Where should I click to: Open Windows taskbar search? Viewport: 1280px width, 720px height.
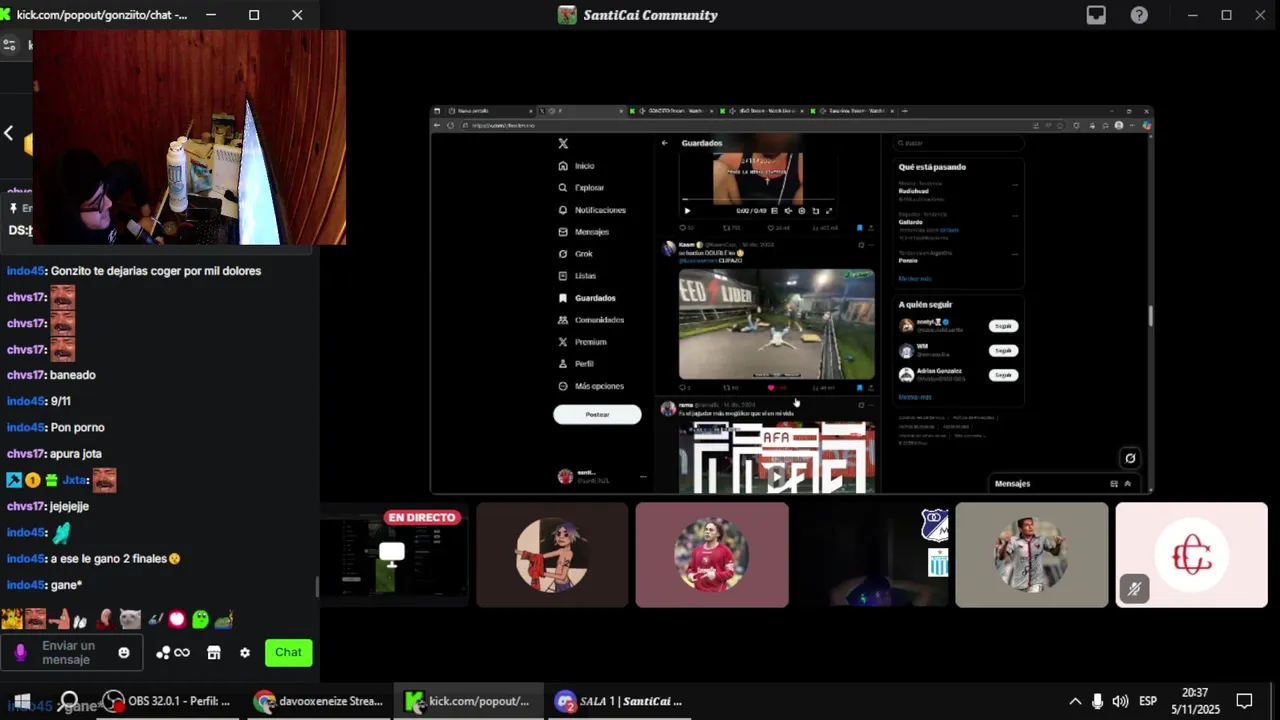point(69,701)
